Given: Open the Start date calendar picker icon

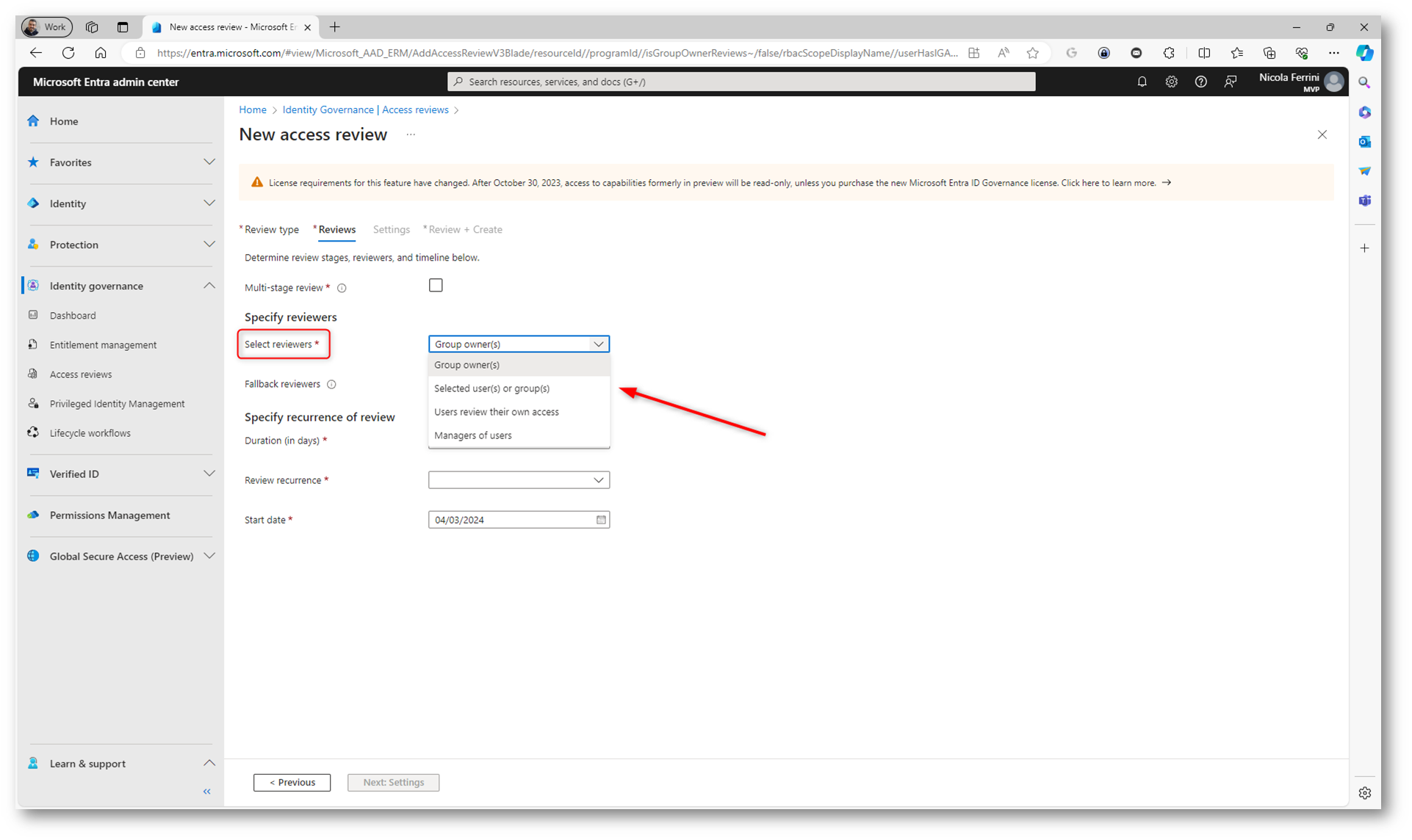Looking at the screenshot, I should point(601,520).
